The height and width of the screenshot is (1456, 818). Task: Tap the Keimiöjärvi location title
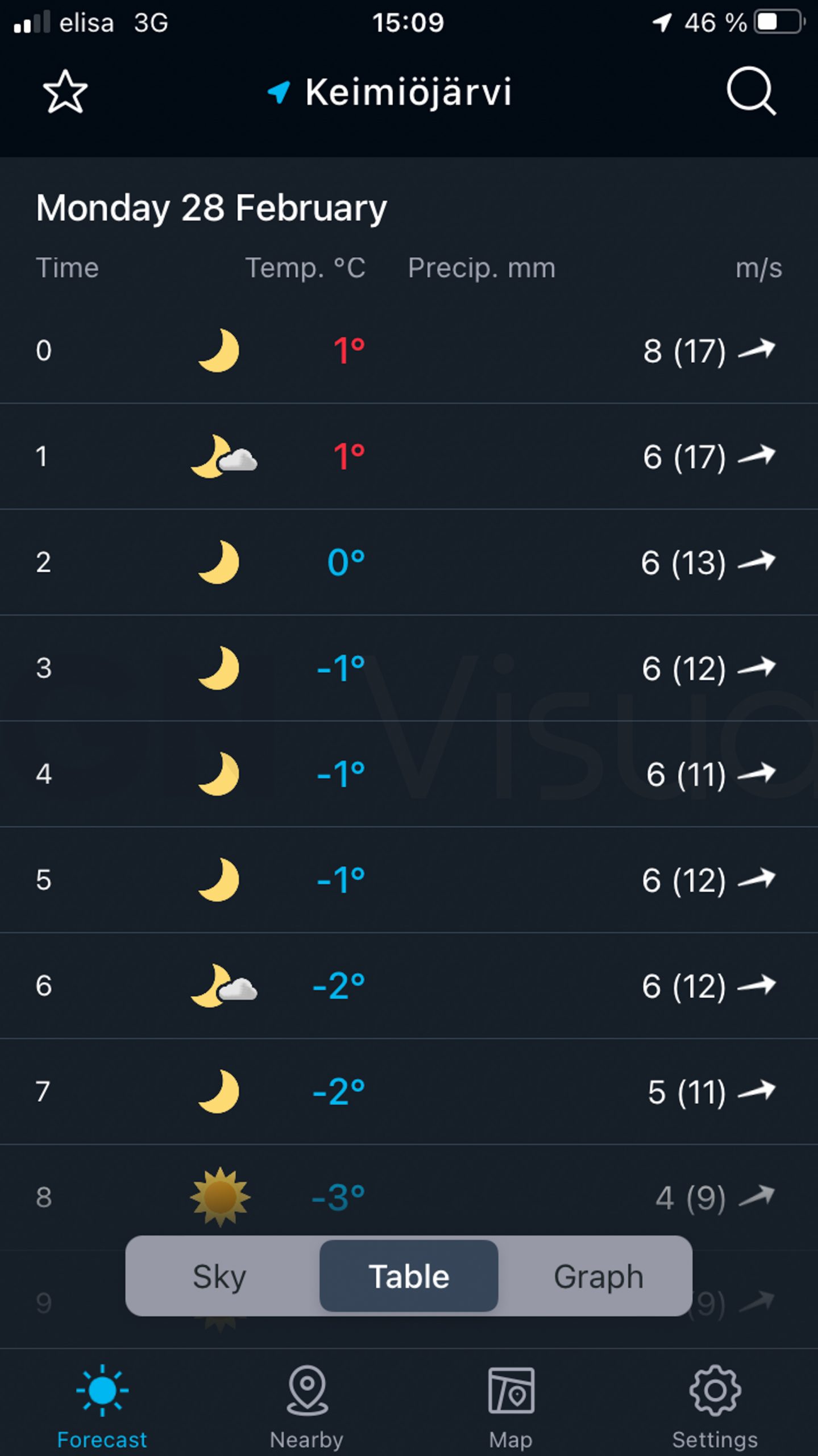click(x=408, y=92)
